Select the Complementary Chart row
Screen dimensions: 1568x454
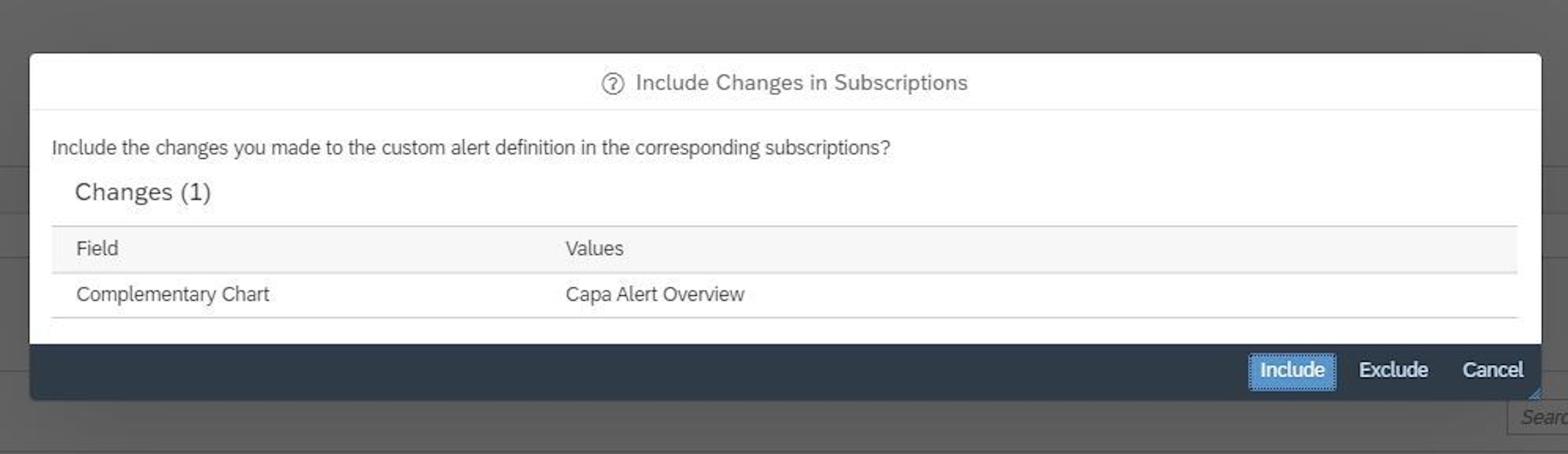tap(174, 294)
